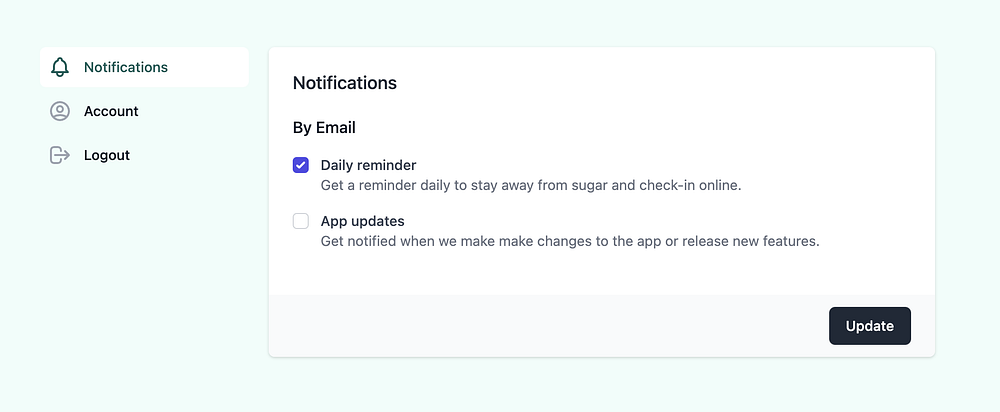
Task: Open the Notifications settings tab
Action: [x=126, y=67]
